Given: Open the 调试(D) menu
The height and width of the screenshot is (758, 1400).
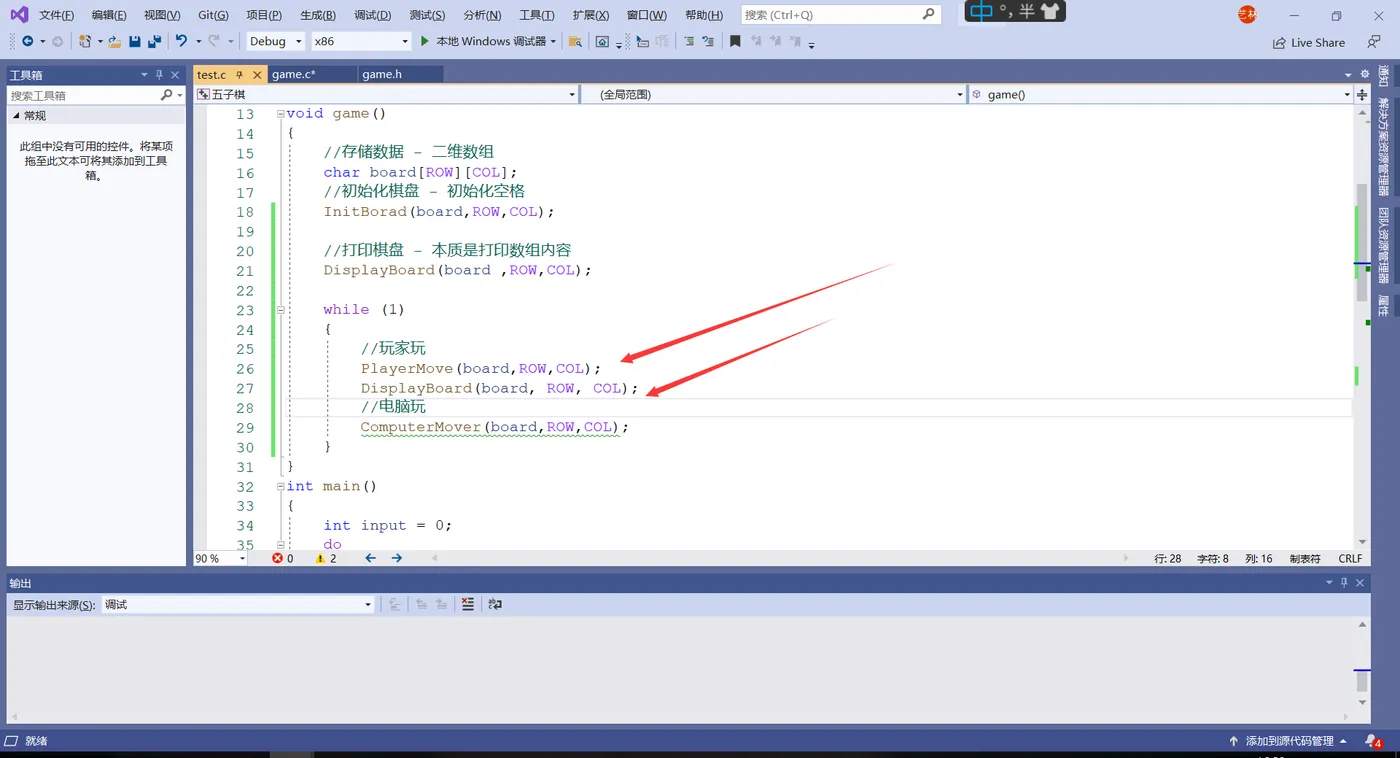Looking at the screenshot, I should [x=373, y=15].
